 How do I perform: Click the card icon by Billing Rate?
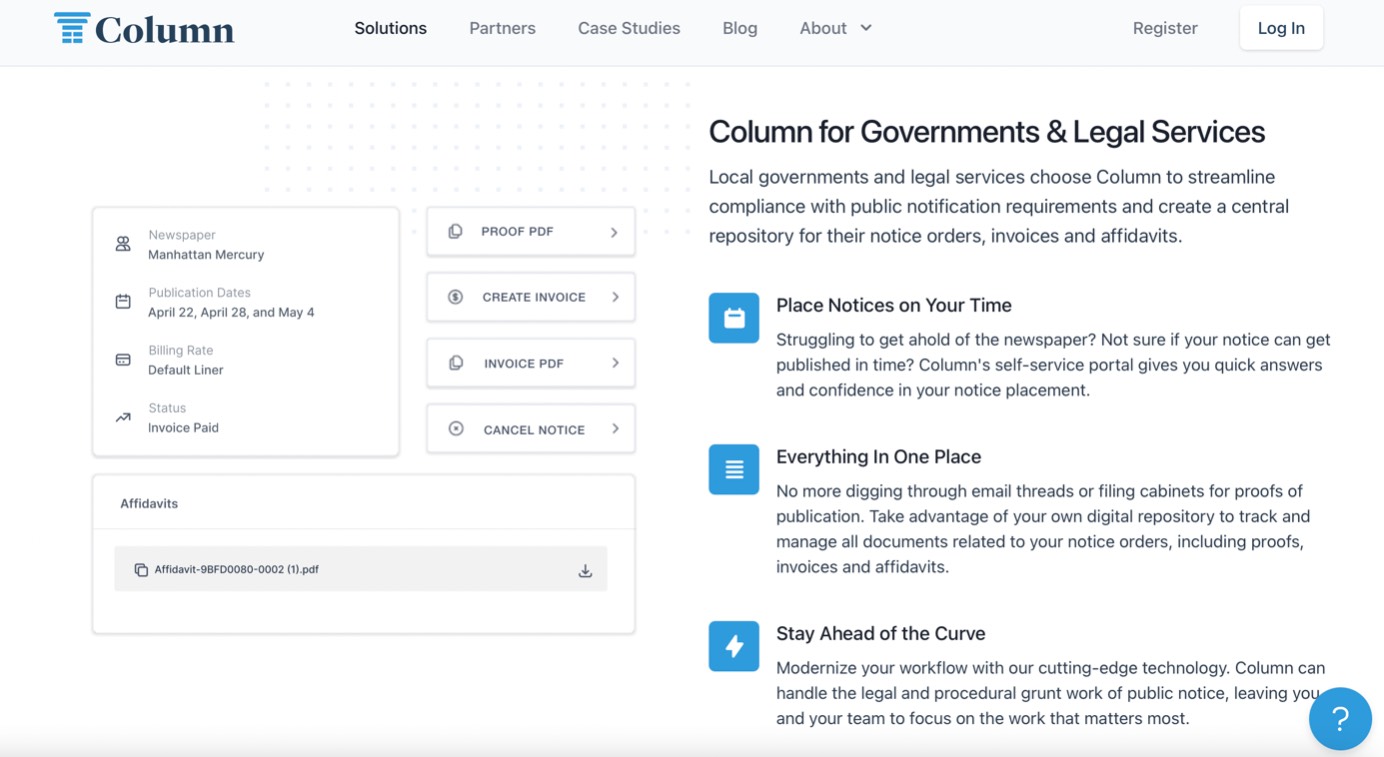(123, 360)
